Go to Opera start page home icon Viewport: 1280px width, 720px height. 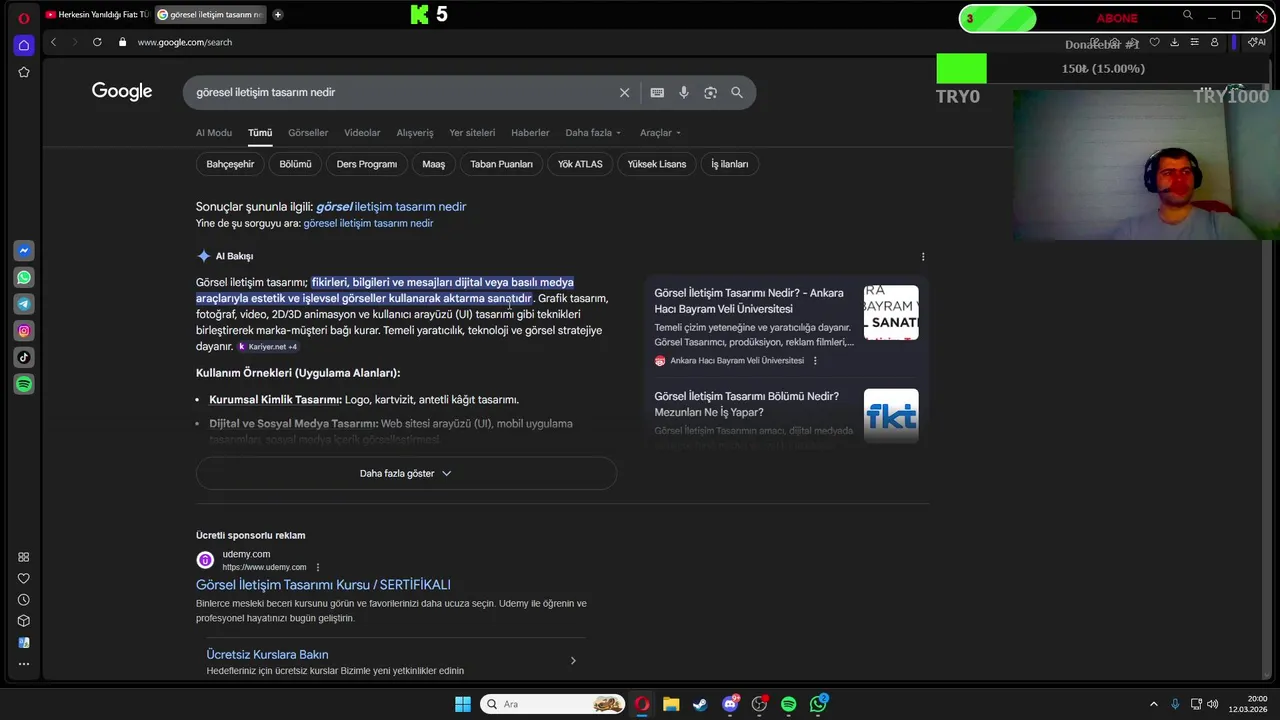24,45
